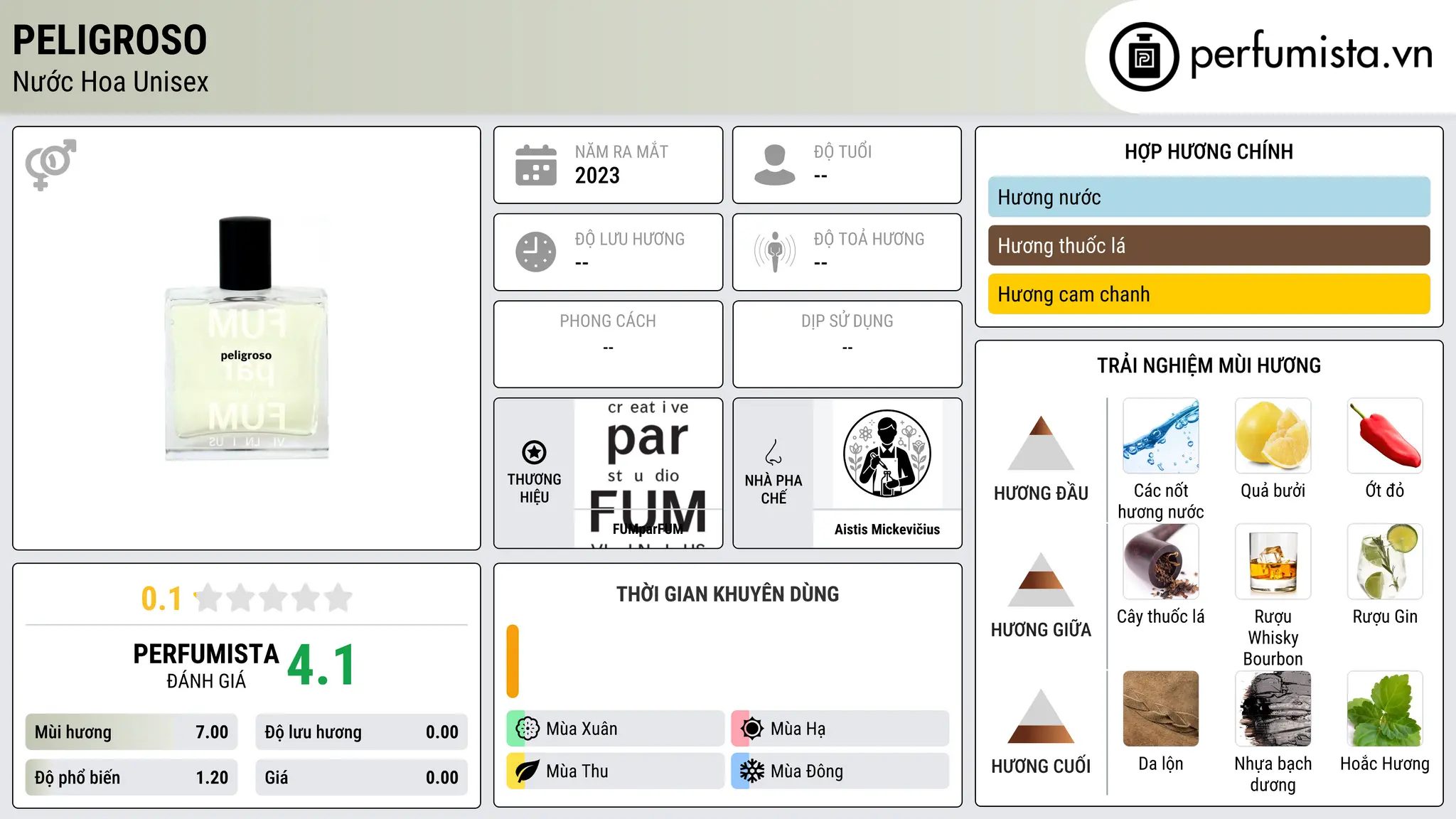Click the unisex gender symbol icon

(x=50, y=165)
